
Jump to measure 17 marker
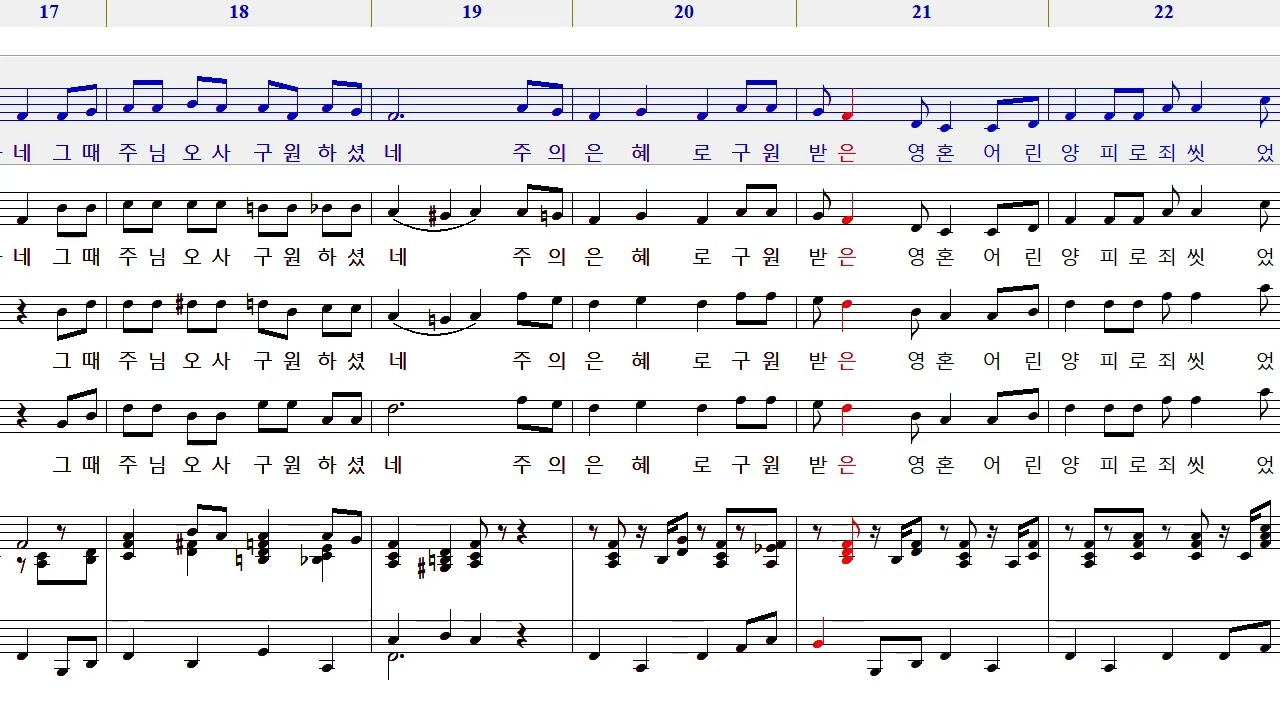(x=48, y=12)
